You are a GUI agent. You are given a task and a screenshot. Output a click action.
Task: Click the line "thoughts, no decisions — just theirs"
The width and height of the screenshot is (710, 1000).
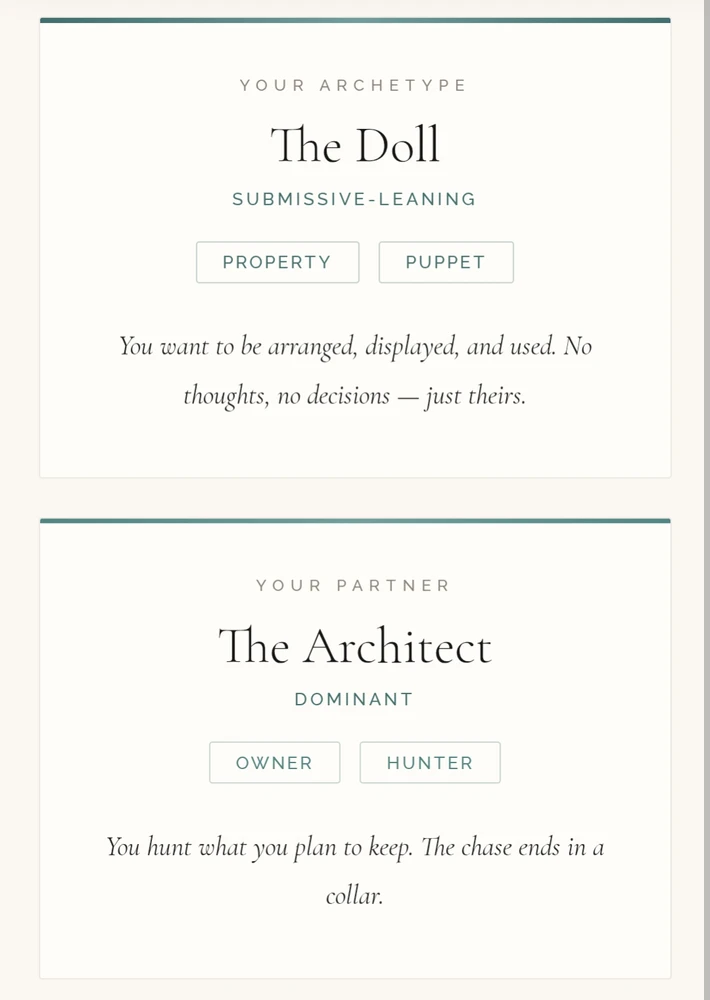(x=354, y=396)
